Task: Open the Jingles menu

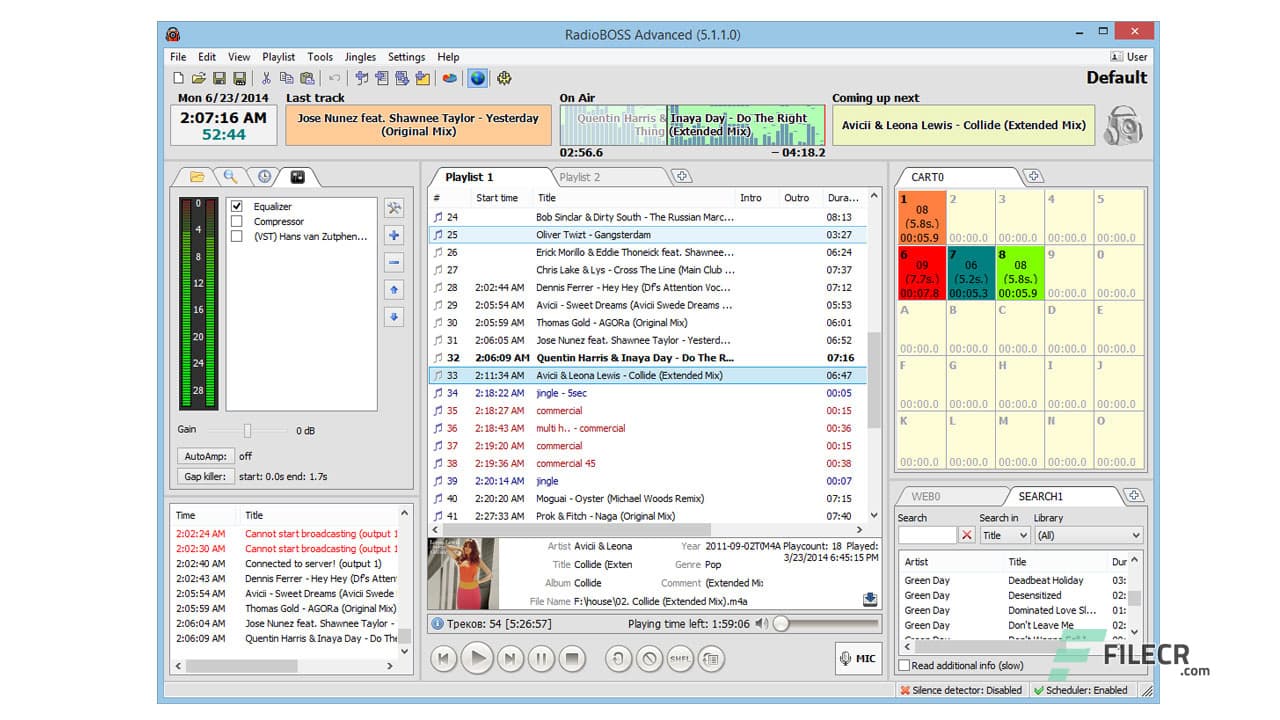Action: coord(359,56)
